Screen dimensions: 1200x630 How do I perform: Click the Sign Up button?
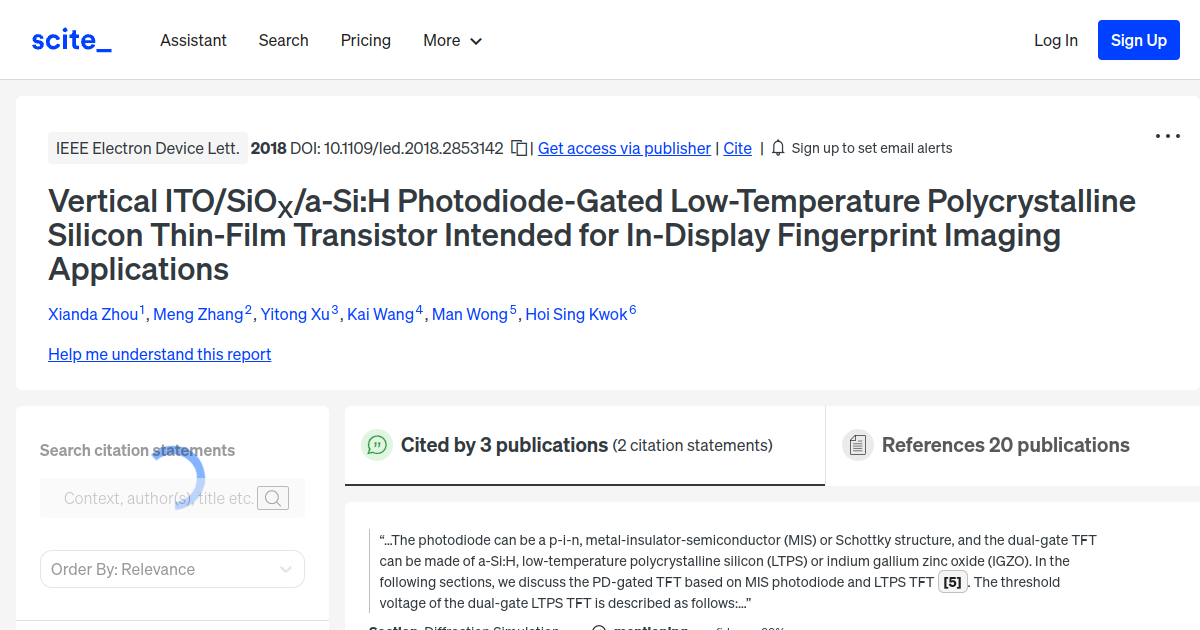coord(1138,40)
